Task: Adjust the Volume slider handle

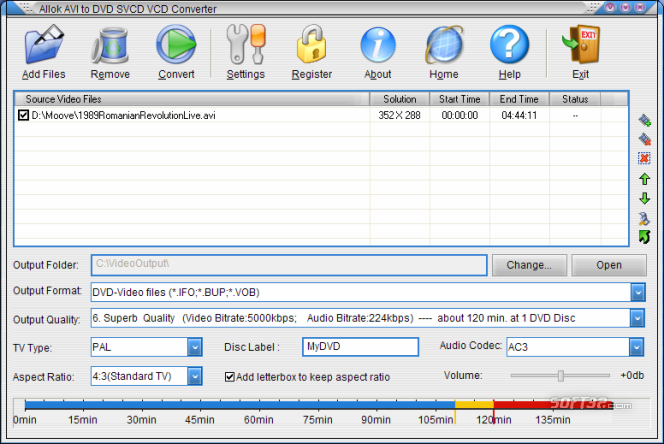Action: click(561, 375)
